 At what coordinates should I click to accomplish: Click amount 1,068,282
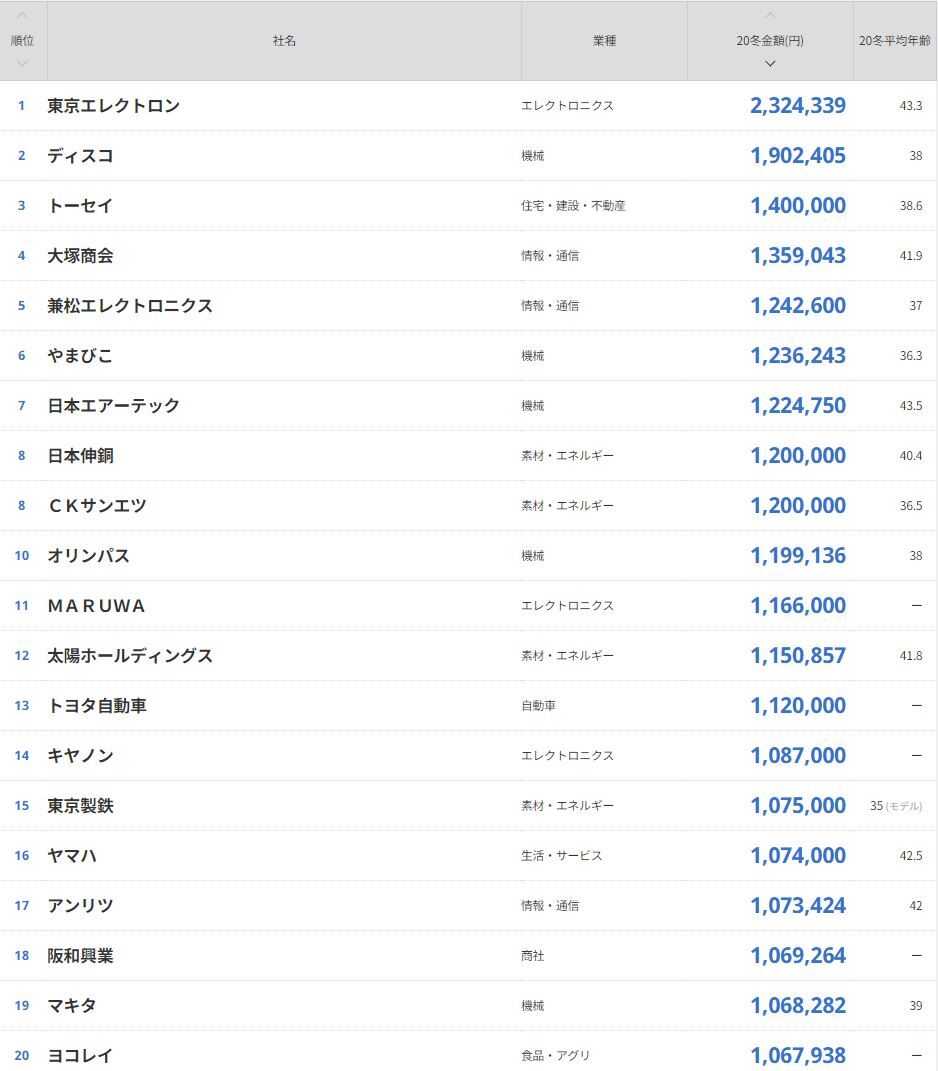pyautogui.click(x=798, y=1005)
